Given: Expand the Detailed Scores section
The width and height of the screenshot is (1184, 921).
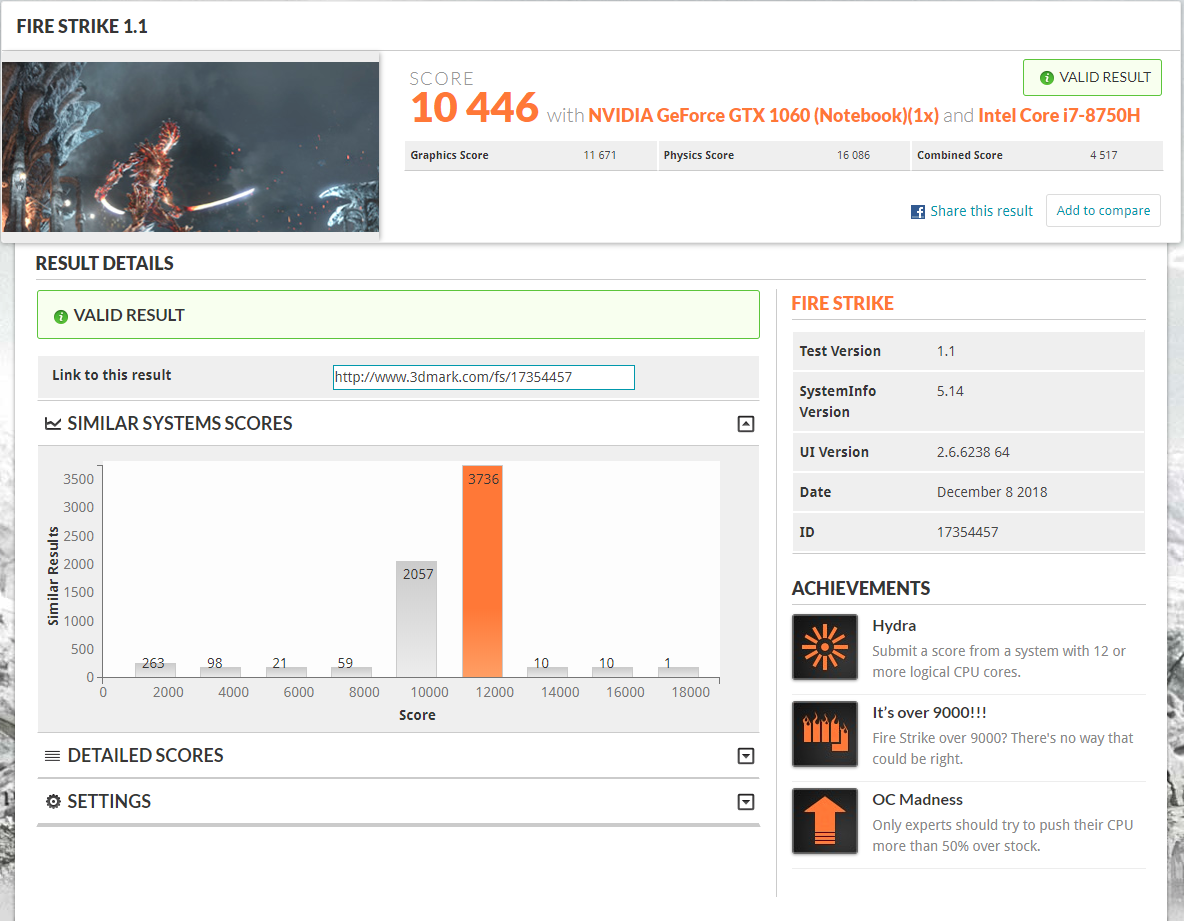Looking at the screenshot, I should click(745, 756).
